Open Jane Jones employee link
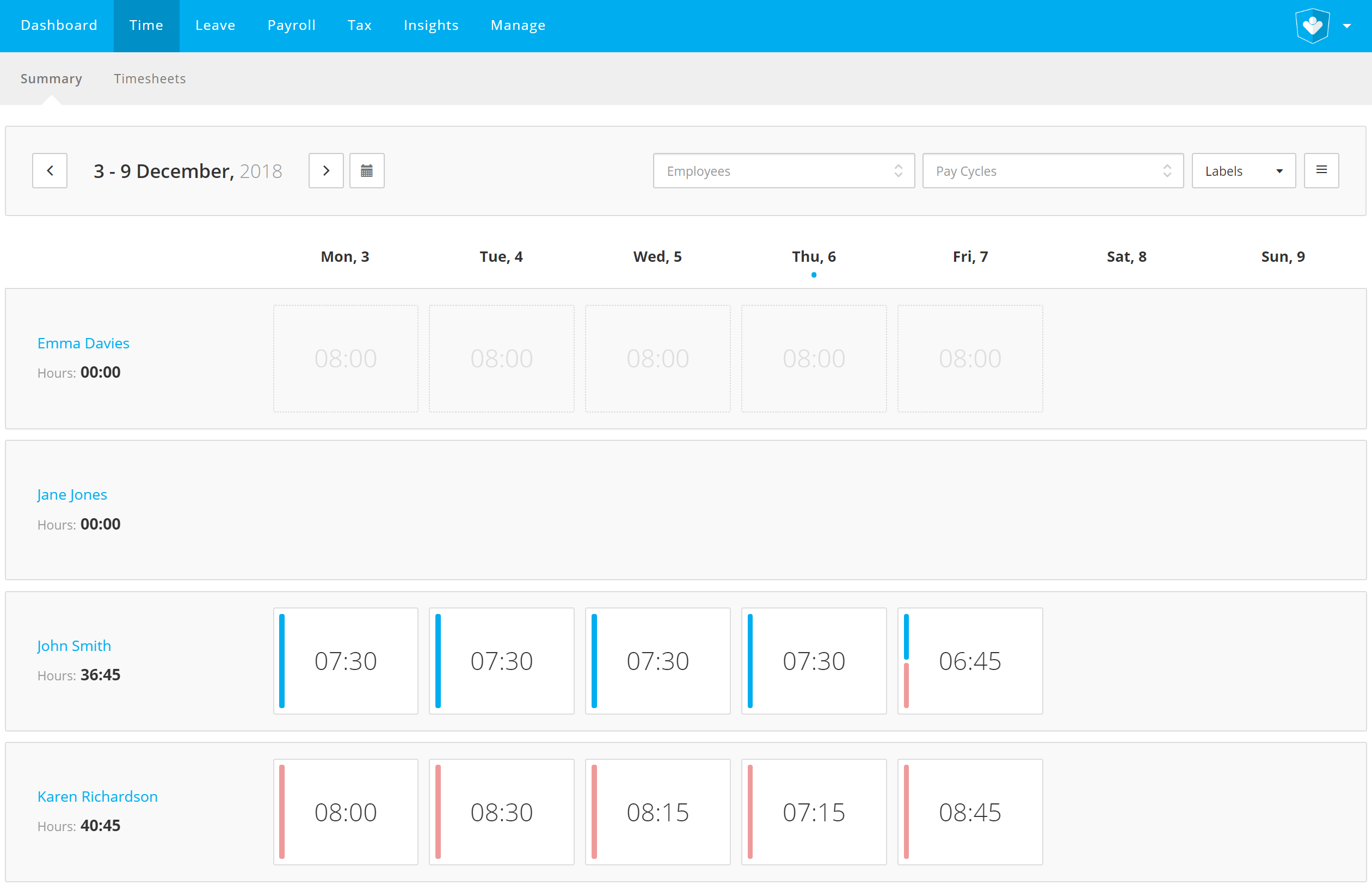This screenshot has width=1372, height=885. pyautogui.click(x=72, y=495)
